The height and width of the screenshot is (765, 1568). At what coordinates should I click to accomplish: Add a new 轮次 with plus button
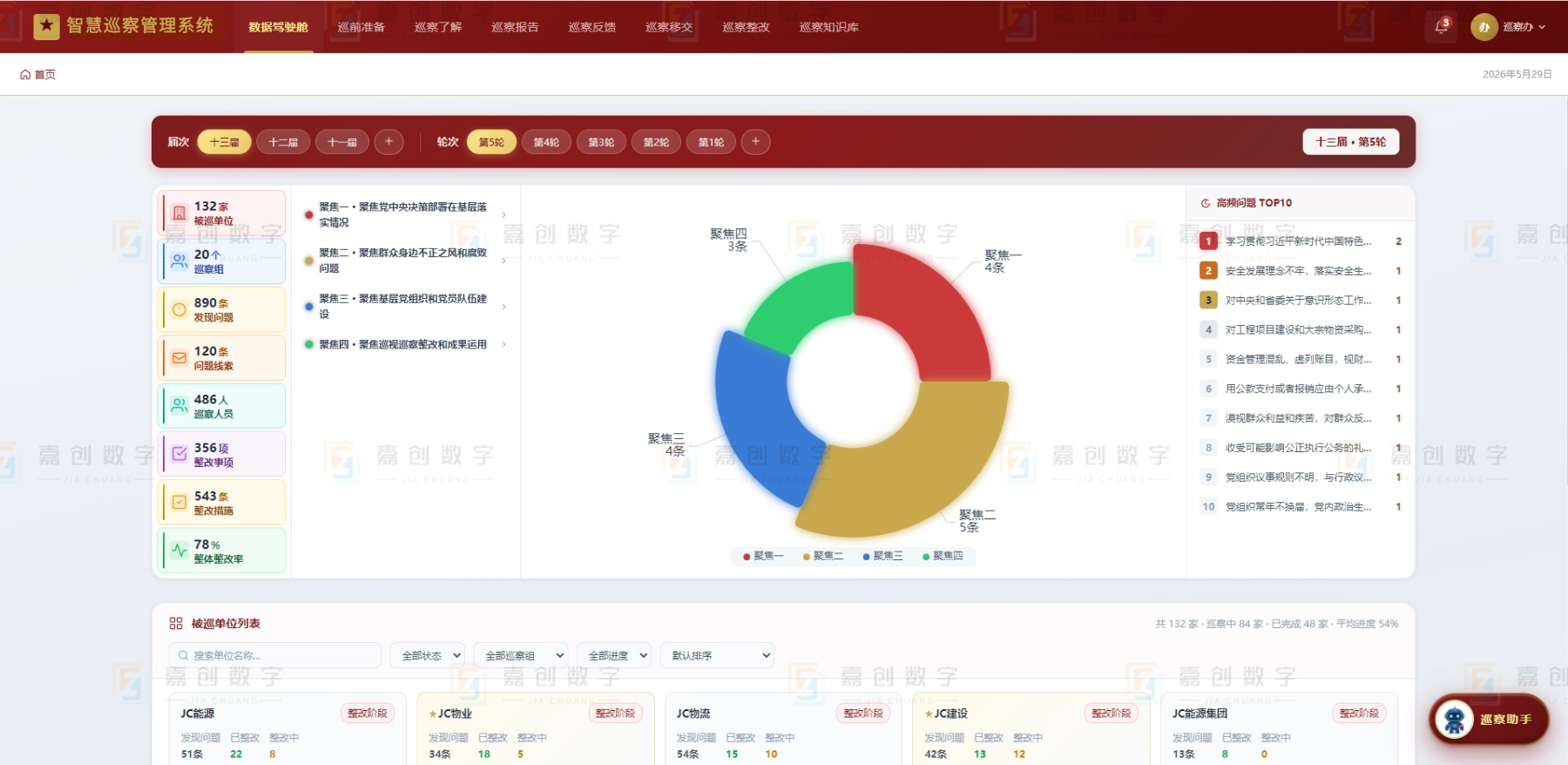pos(755,142)
